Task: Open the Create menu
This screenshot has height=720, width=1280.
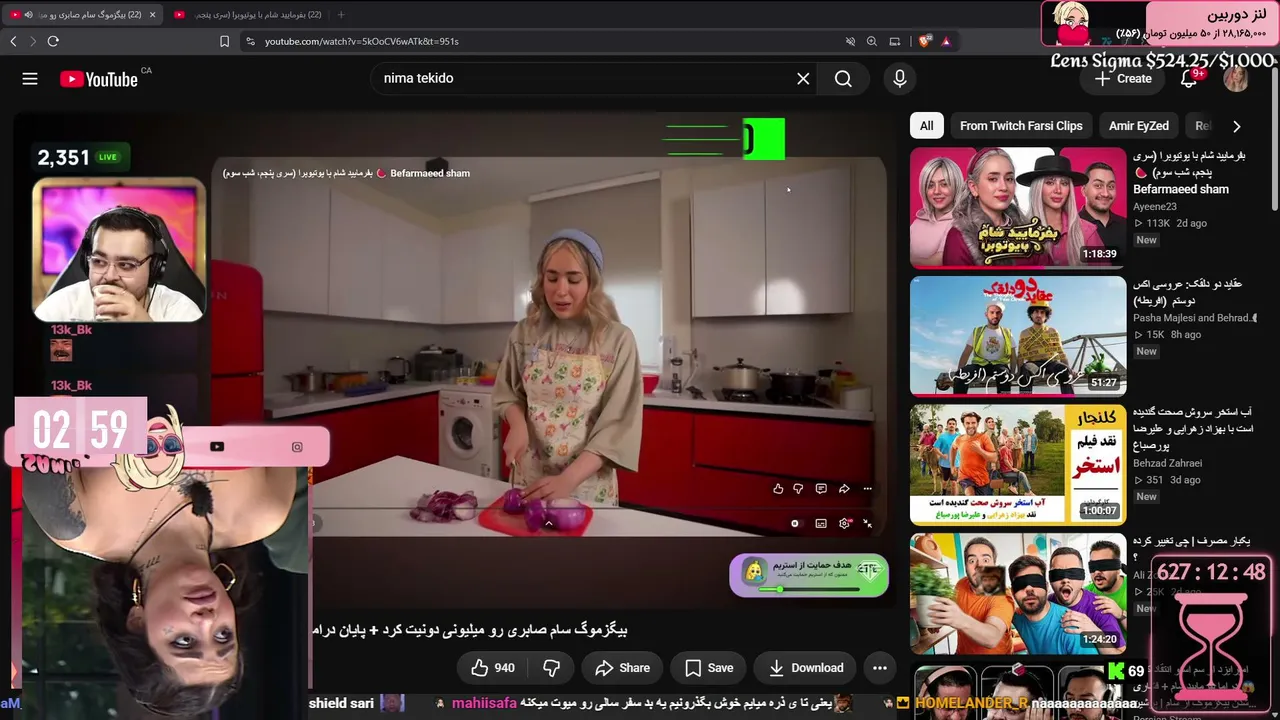Action: point(1123,79)
